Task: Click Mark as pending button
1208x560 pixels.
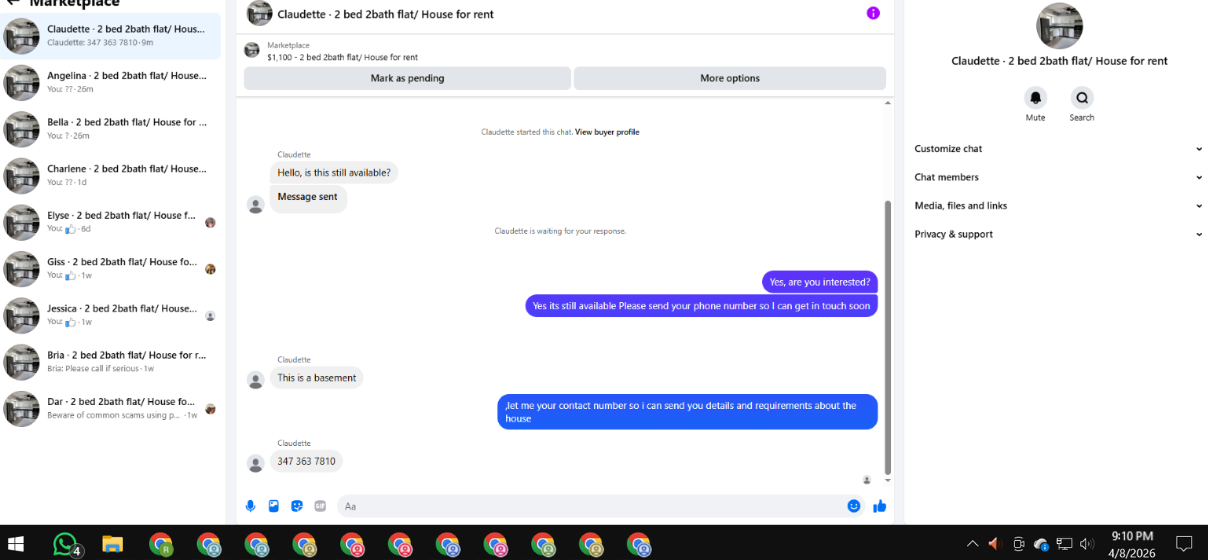Action: [407, 78]
